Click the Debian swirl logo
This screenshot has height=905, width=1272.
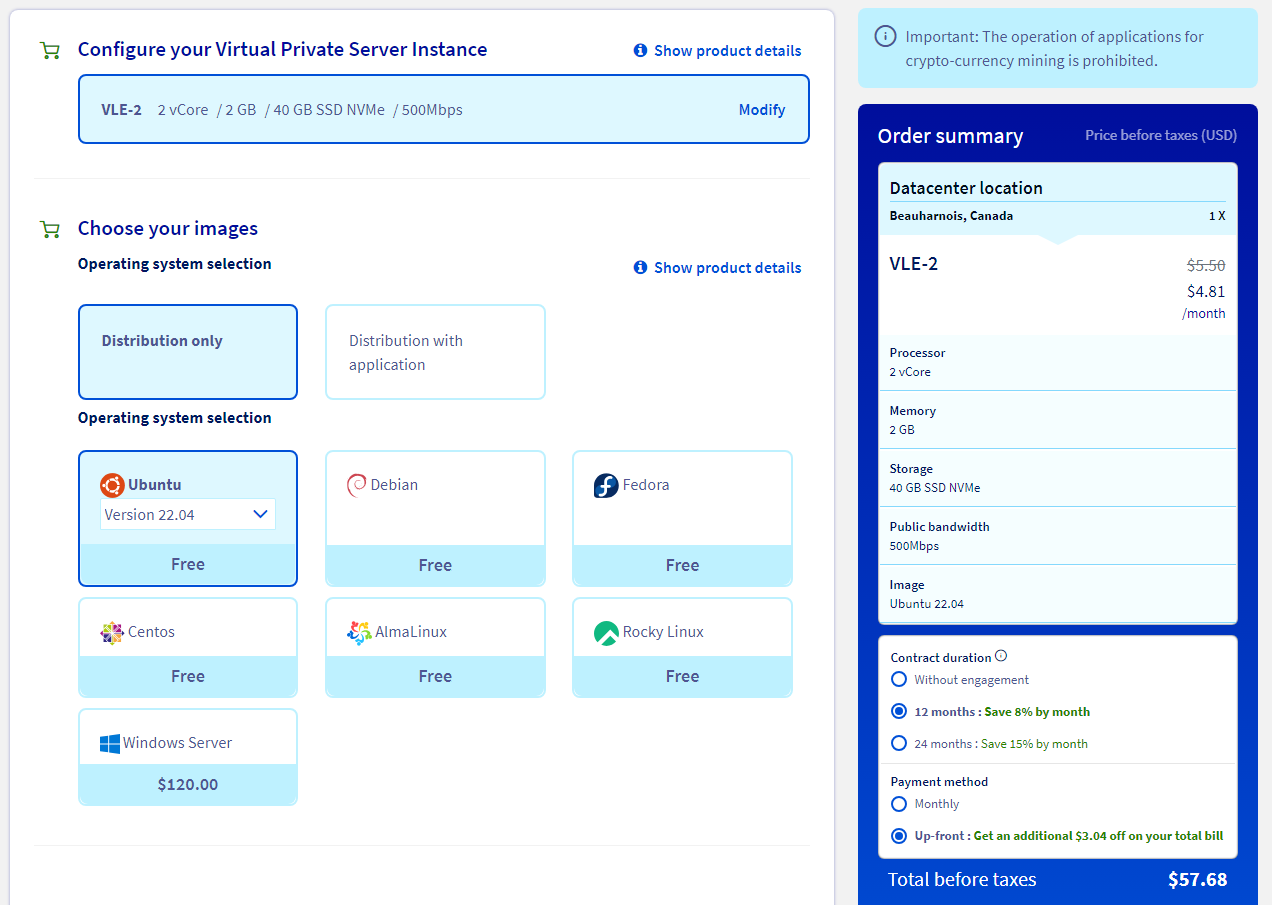pyautogui.click(x=356, y=485)
